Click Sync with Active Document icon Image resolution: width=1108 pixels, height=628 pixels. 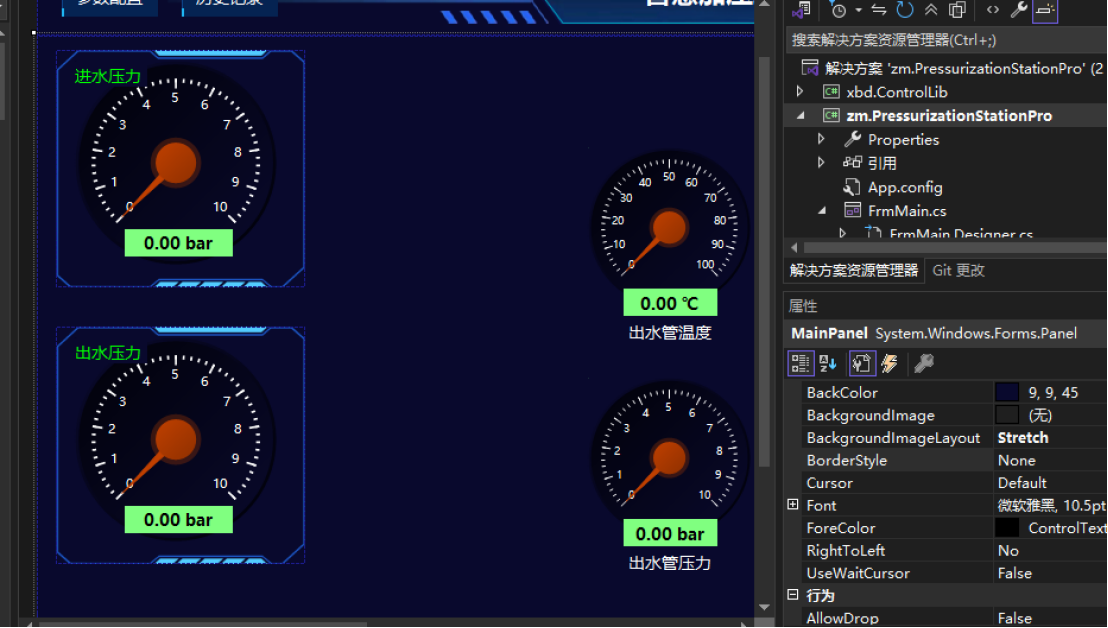point(879,10)
